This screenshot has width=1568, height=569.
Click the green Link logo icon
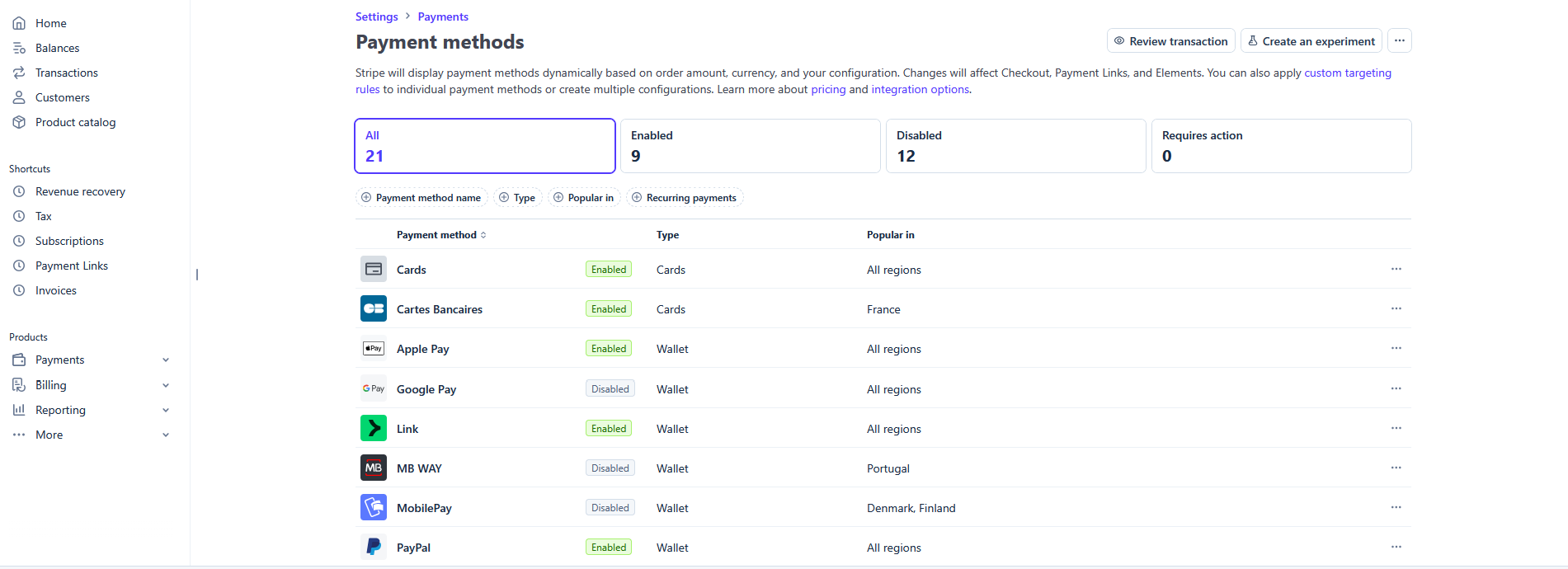[x=373, y=428]
